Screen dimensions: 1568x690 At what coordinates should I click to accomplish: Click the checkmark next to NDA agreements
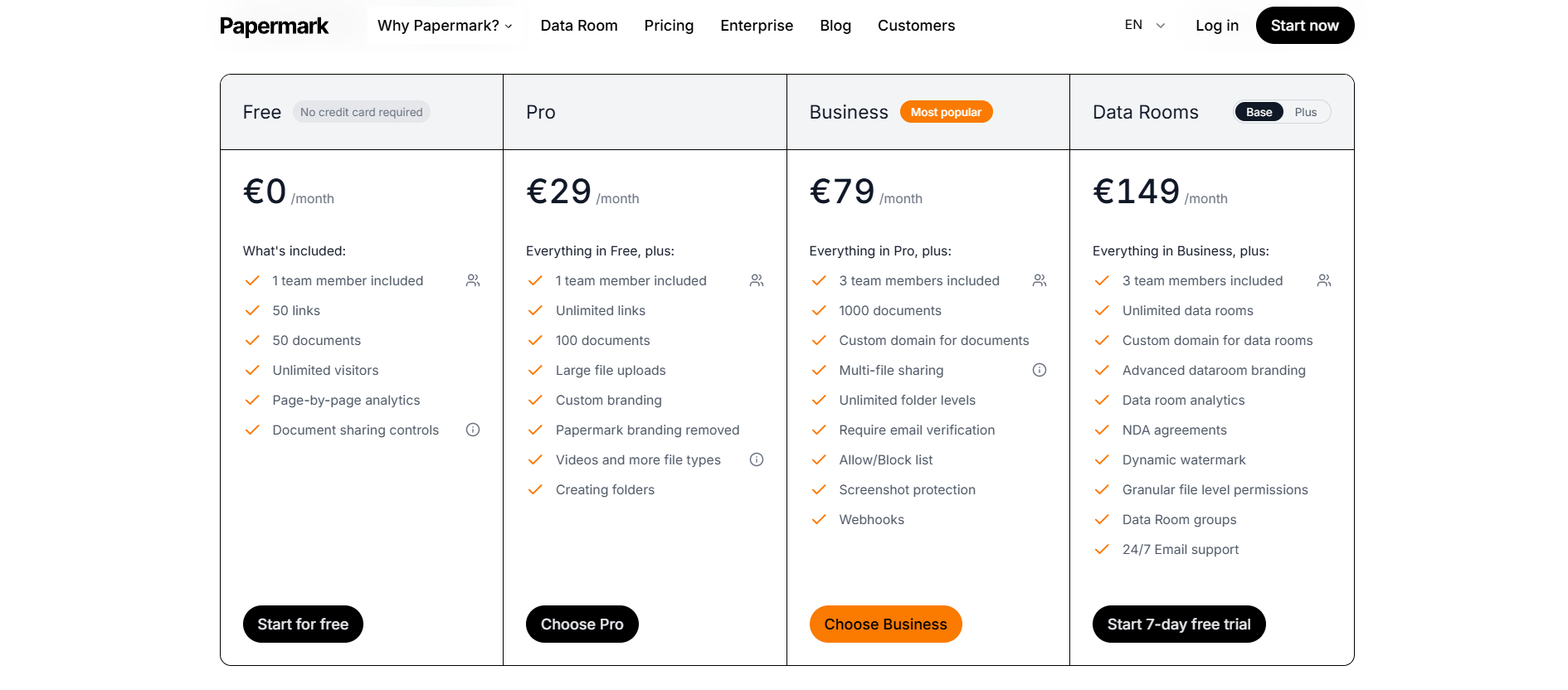coord(1103,430)
